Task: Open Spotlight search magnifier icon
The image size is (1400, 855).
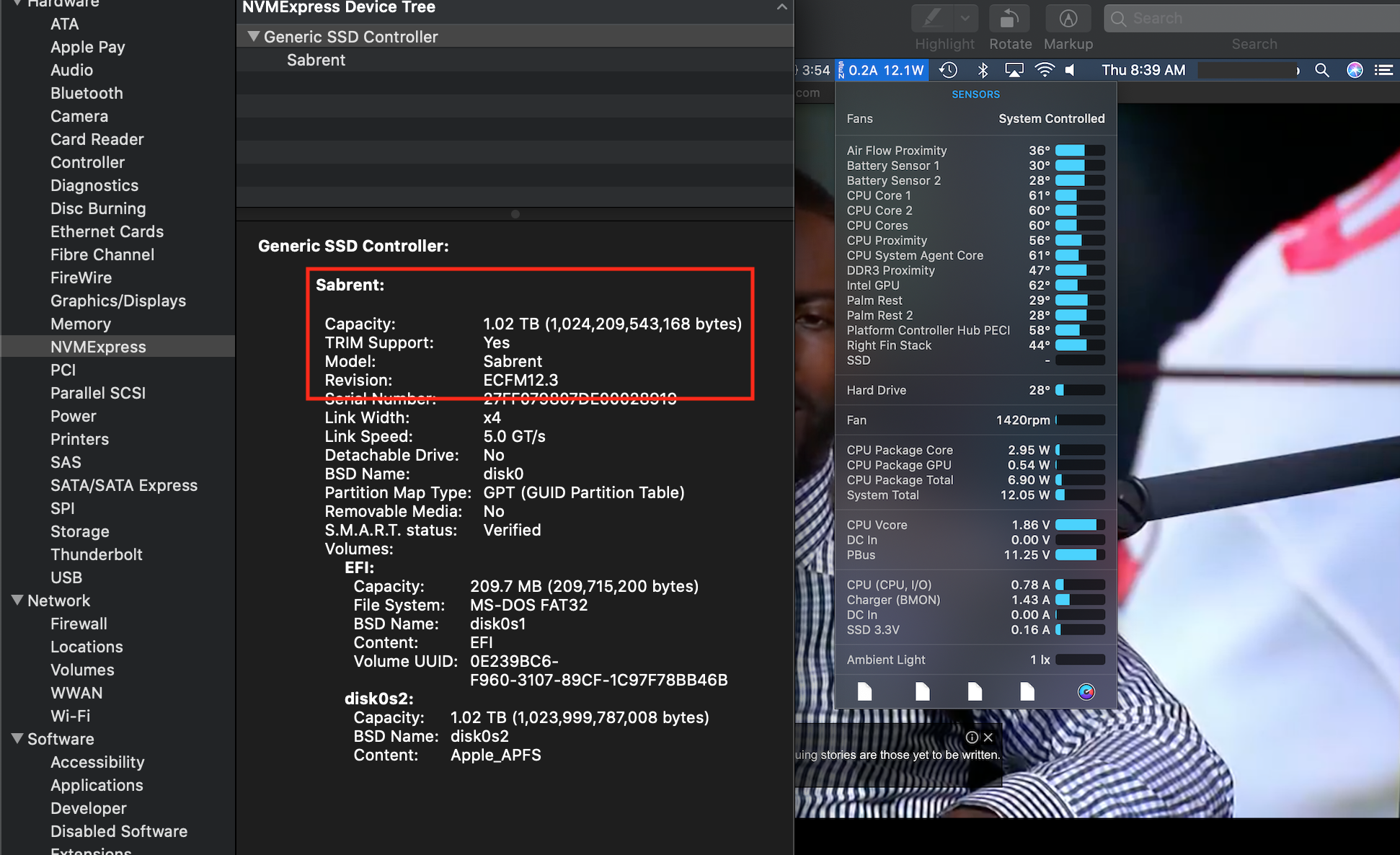Action: (1321, 70)
